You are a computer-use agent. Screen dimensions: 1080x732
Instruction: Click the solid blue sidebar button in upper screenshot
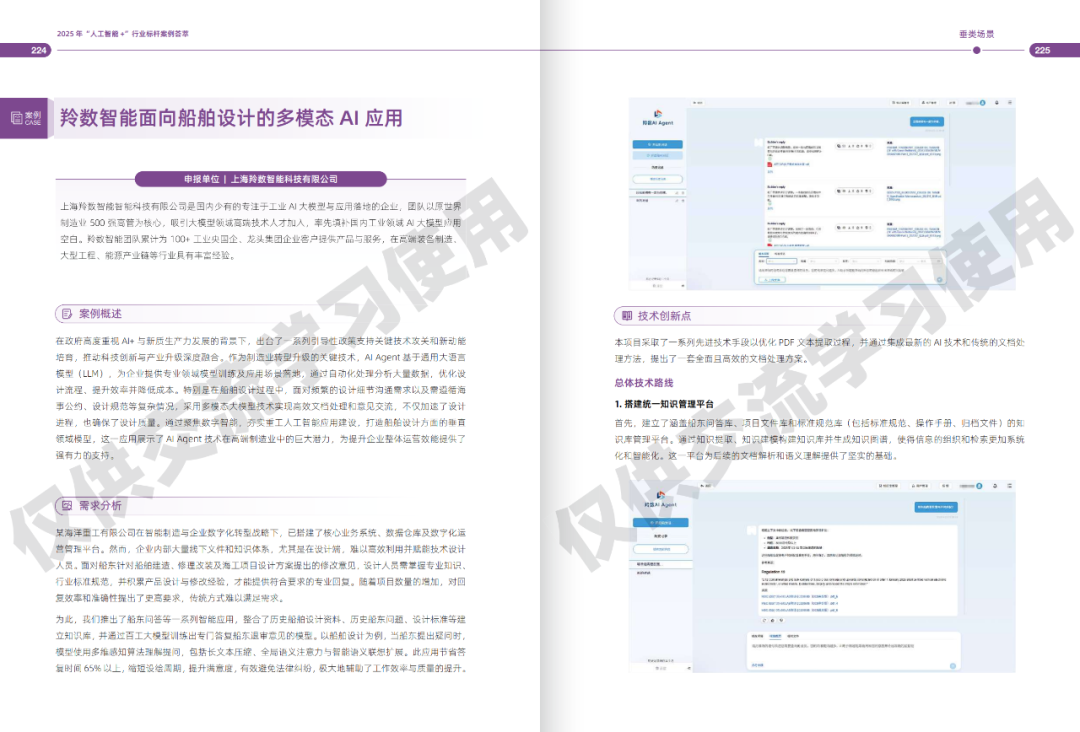pos(658,145)
